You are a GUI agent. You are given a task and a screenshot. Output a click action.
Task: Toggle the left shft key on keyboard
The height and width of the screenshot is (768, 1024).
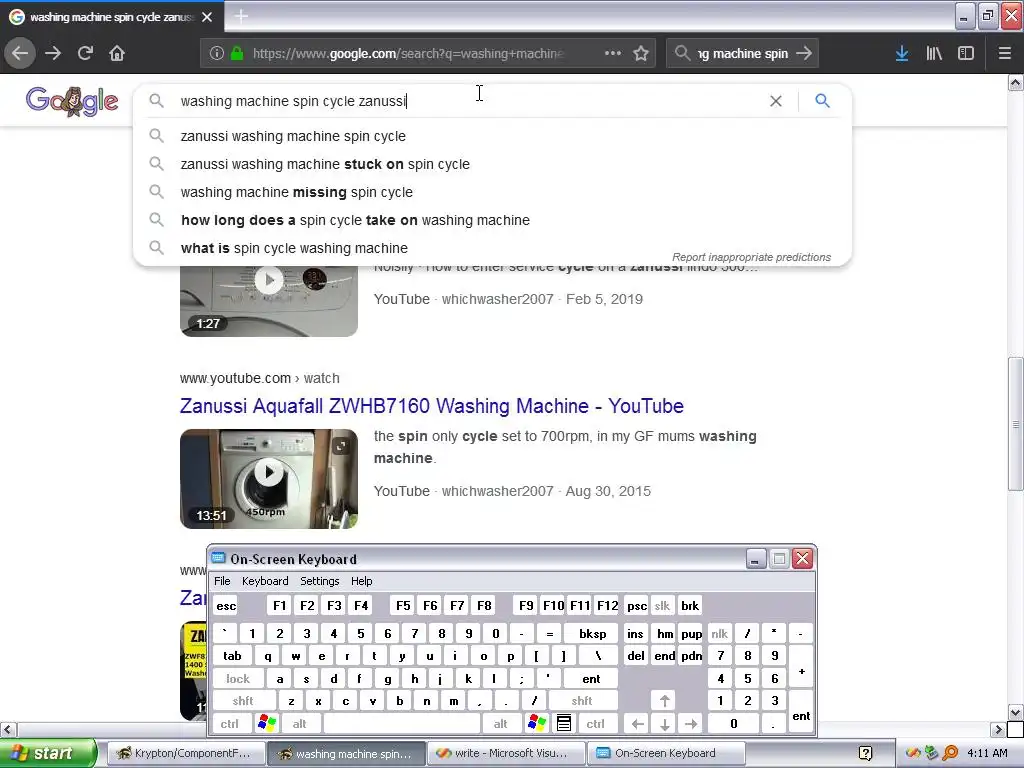pyautogui.click(x=243, y=701)
